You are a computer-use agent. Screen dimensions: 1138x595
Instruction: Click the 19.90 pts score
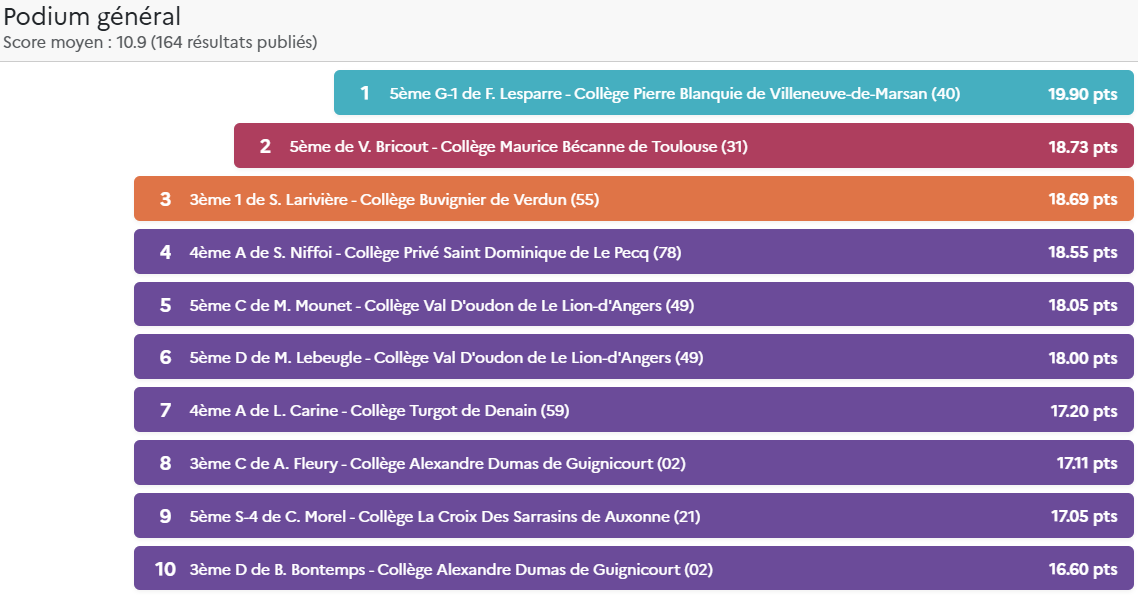[x=1082, y=94]
